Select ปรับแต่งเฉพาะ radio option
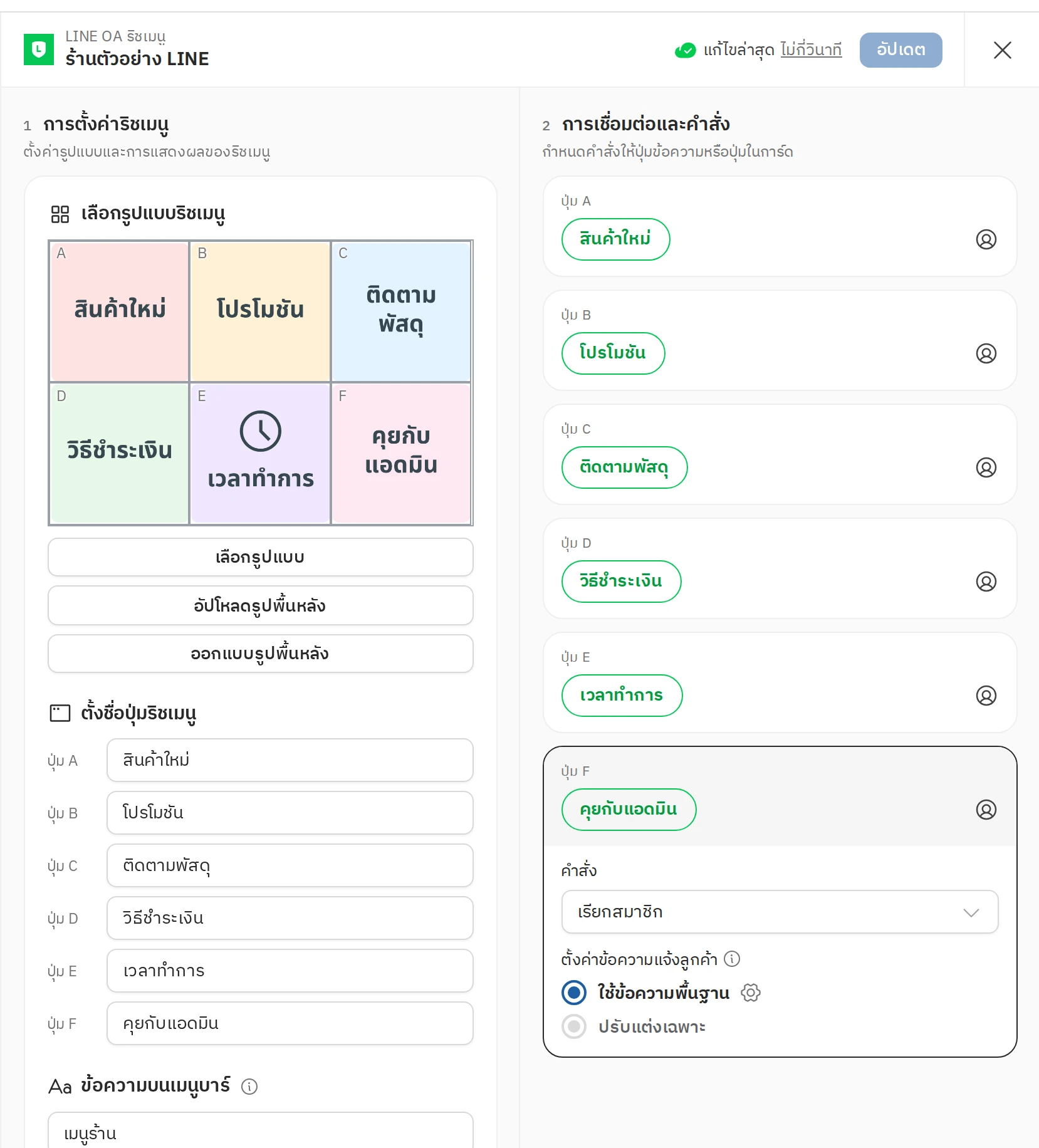The height and width of the screenshot is (1148, 1039). tap(574, 1026)
